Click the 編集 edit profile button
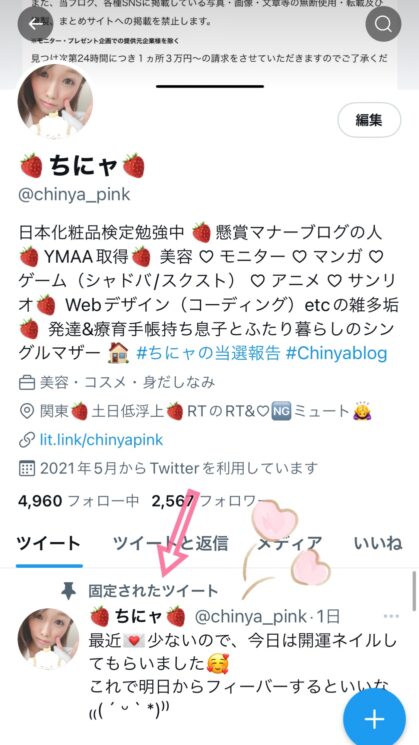Screen dimensions: 419x745 369,120
